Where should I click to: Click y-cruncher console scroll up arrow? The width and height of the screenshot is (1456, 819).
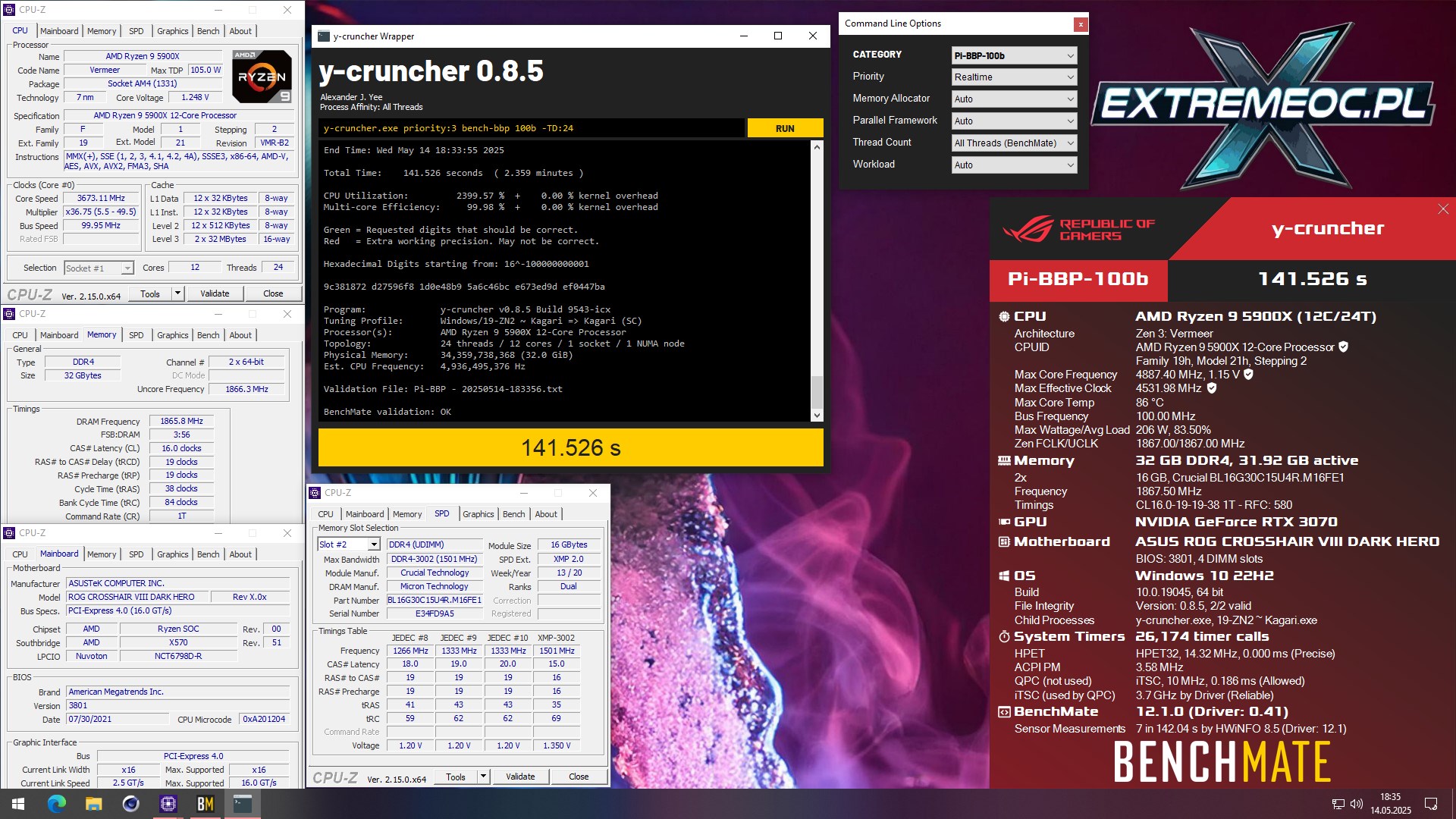(817, 146)
